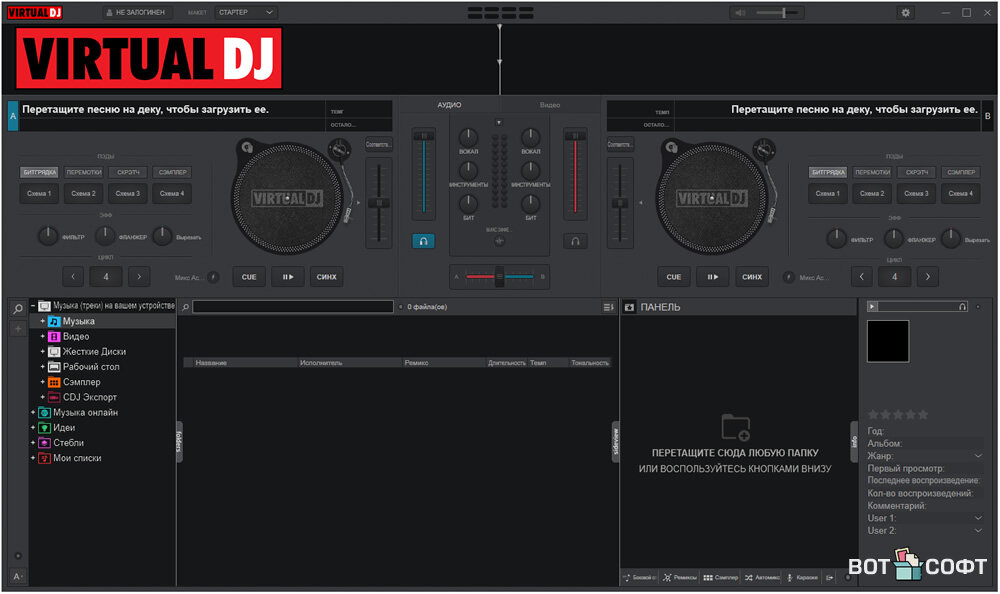The height and width of the screenshot is (594, 1000).
Task: Click the left deck play/pause button
Action: [288, 277]
